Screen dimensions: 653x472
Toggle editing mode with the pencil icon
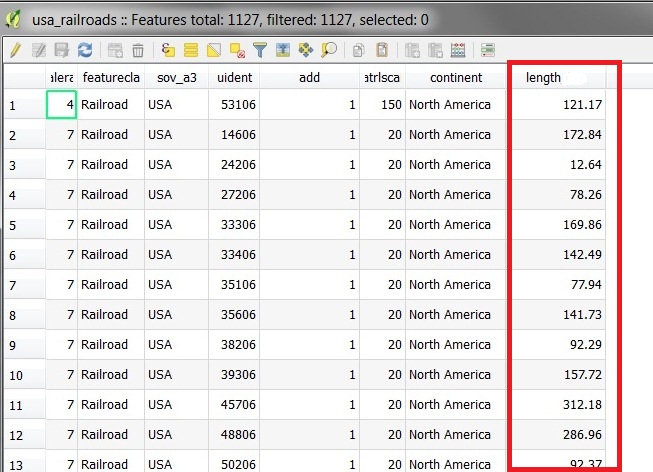[15, 50]
